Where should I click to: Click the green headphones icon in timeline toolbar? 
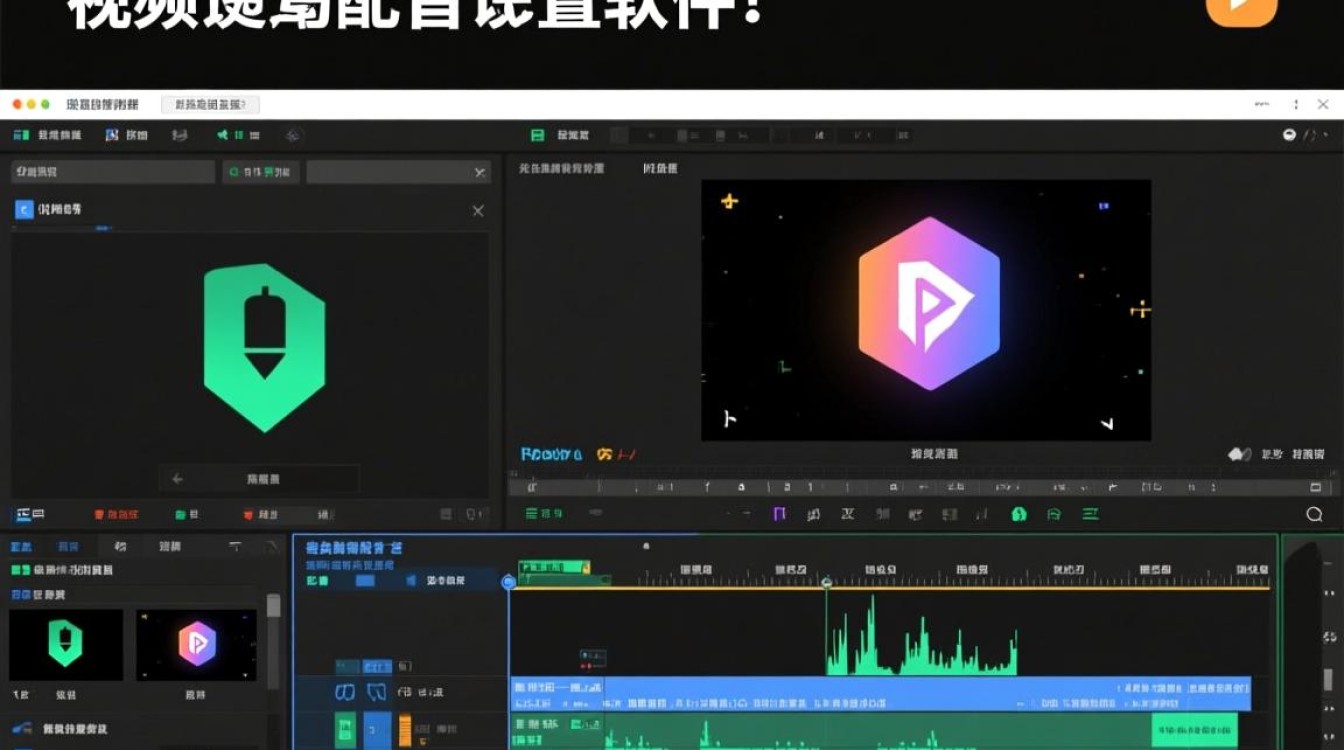[1053, 514]
